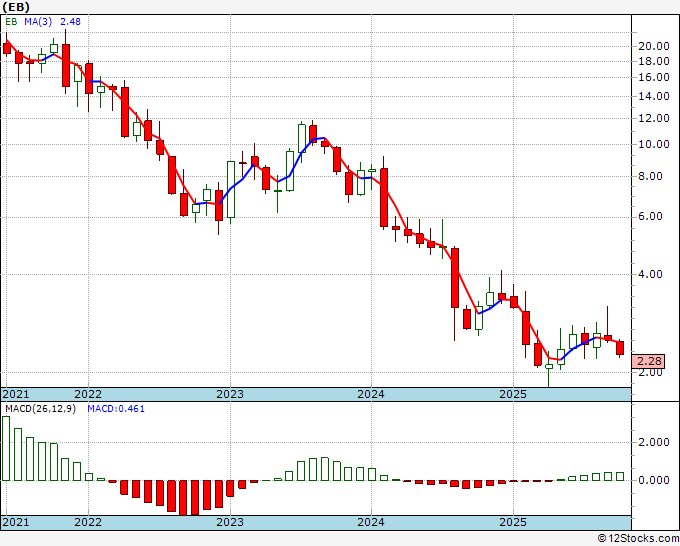The image size is (680, 546).
Task: Click 2024 on price chart time axis
Action: pos(371,394)
